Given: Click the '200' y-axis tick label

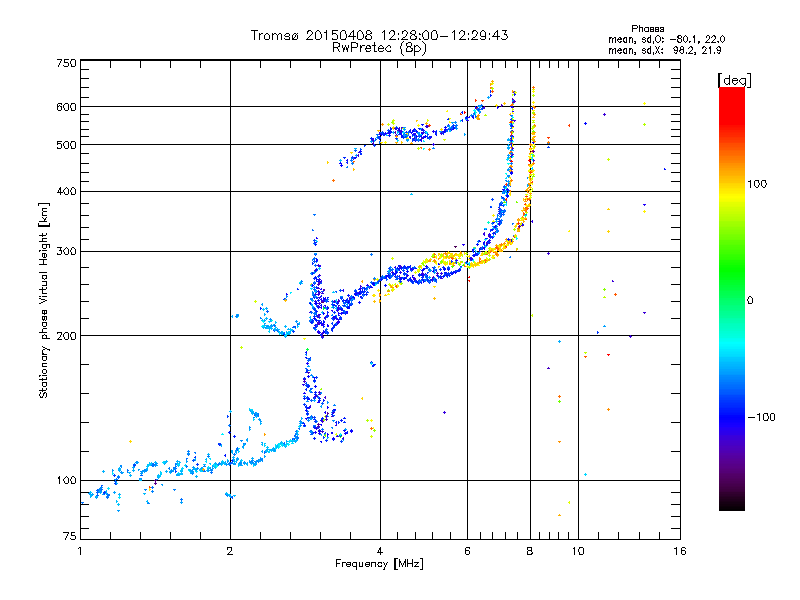Looking at the screenshot, I should [x=66, y=336].
